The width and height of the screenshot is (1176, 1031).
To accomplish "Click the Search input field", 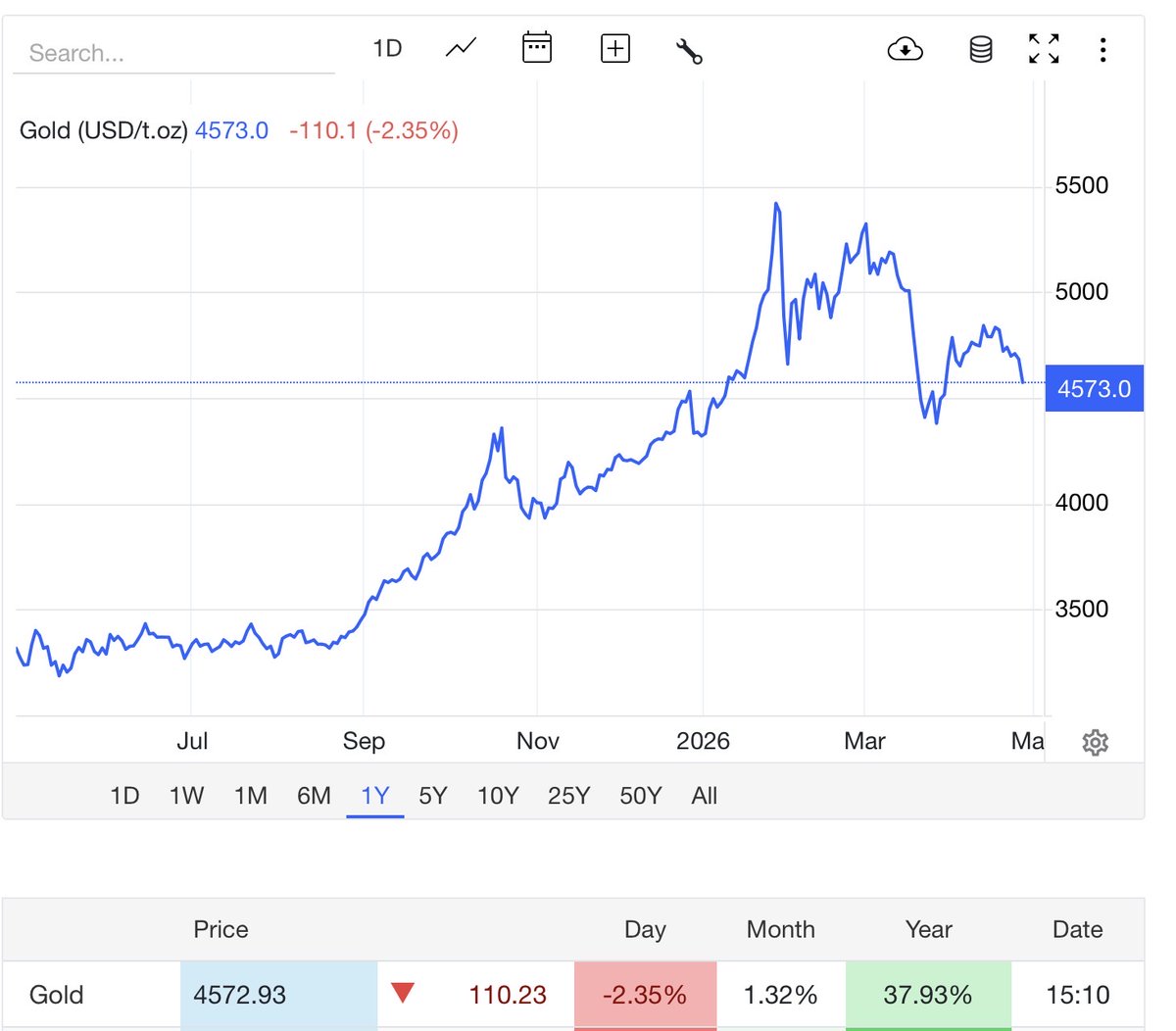I will click(x=173, y=53).
